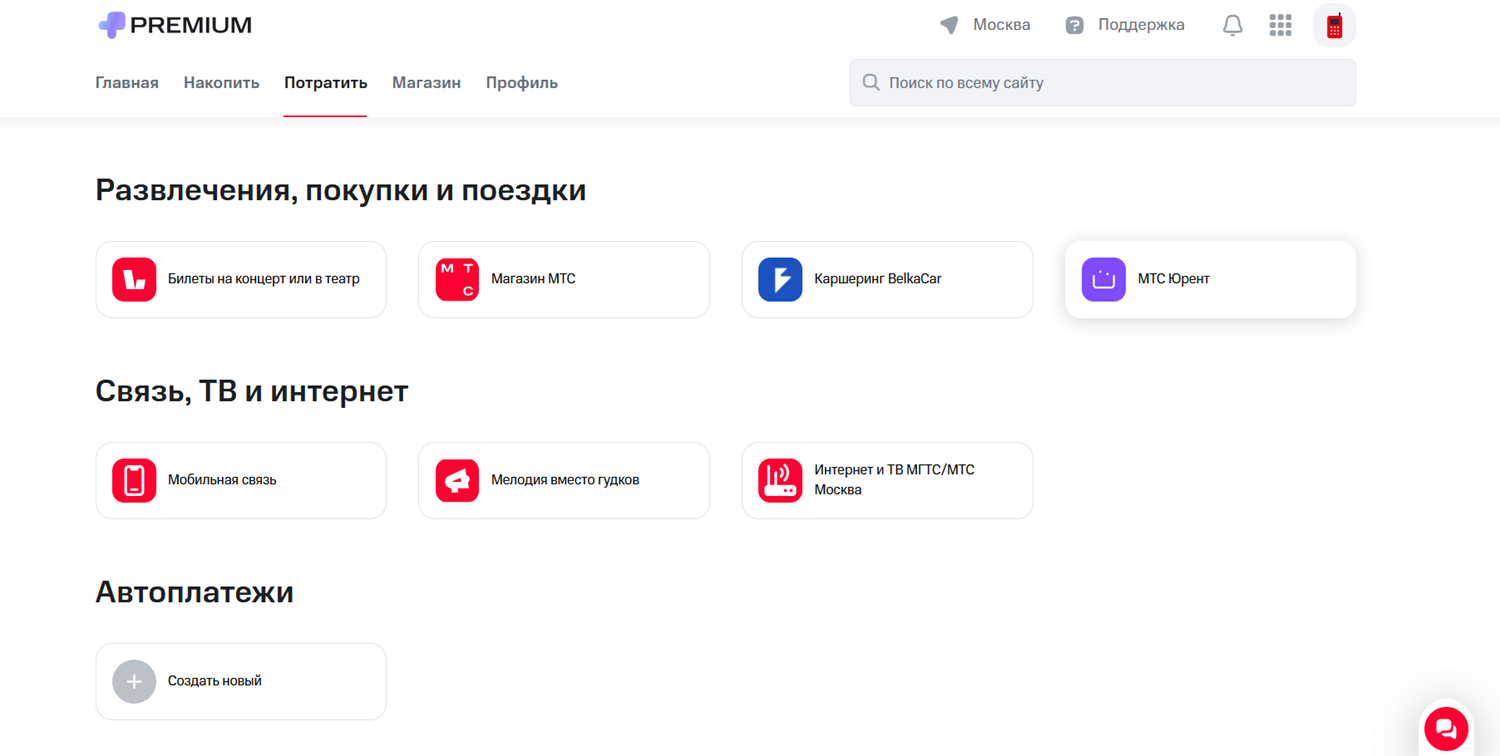The image size is (1500, 756).
Task: Open the apps grid menu
Action: 1280,25
